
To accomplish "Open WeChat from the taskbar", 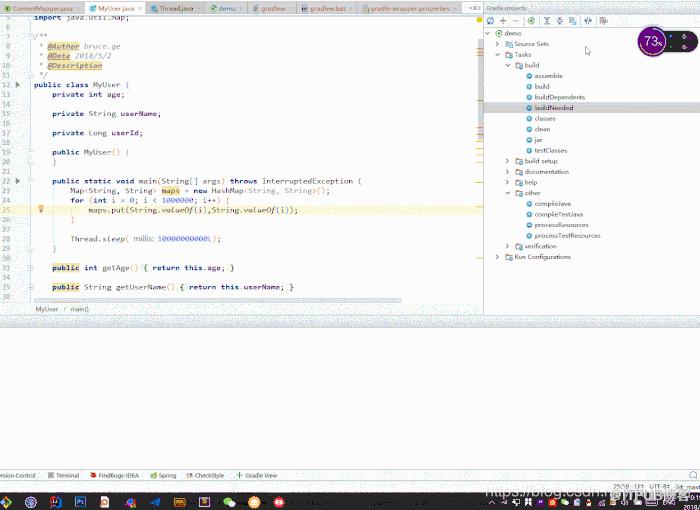I will click(x=229, y=502).
